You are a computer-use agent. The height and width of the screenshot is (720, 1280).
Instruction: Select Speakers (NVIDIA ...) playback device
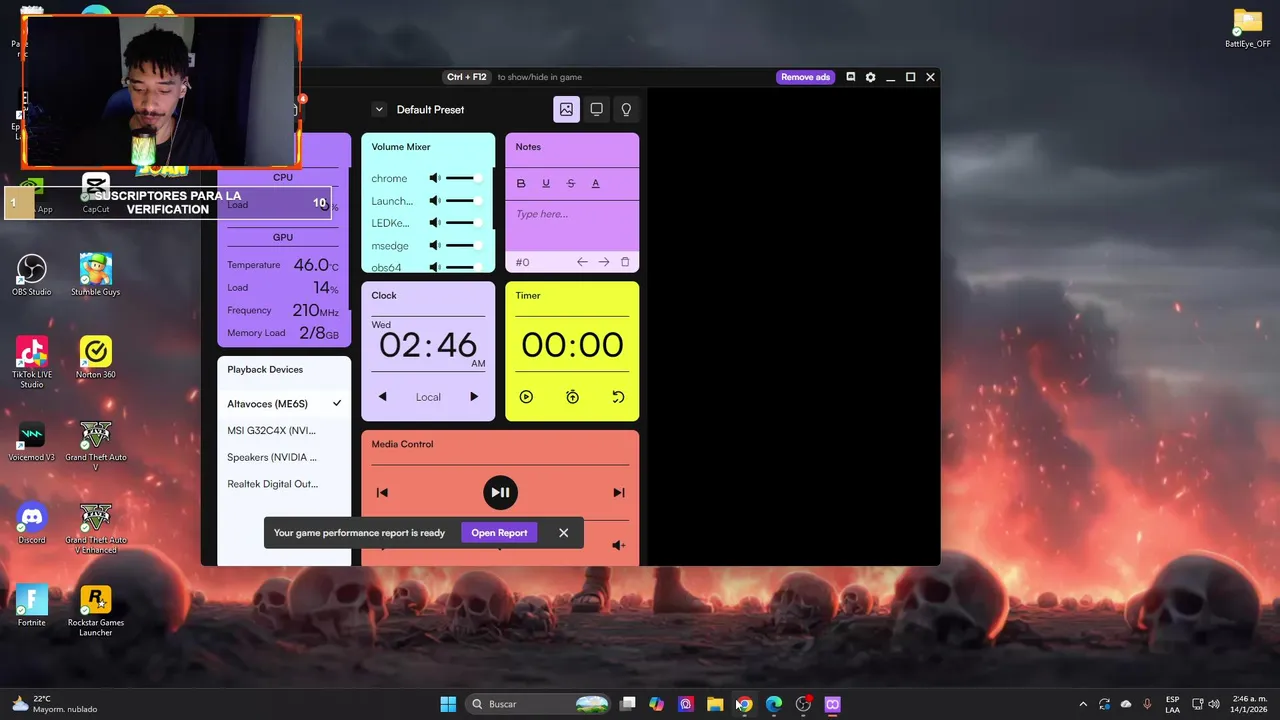[284, 457]
